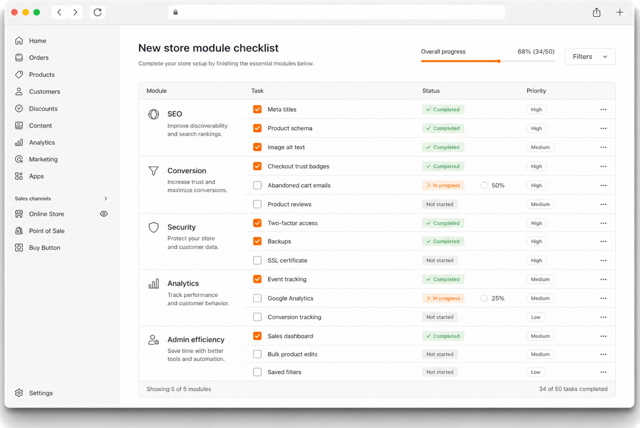The width and height of the screenshot is (640, 428).
Task: Click the Admin efficiency module user icon
Action: click(x=153, y=340)
